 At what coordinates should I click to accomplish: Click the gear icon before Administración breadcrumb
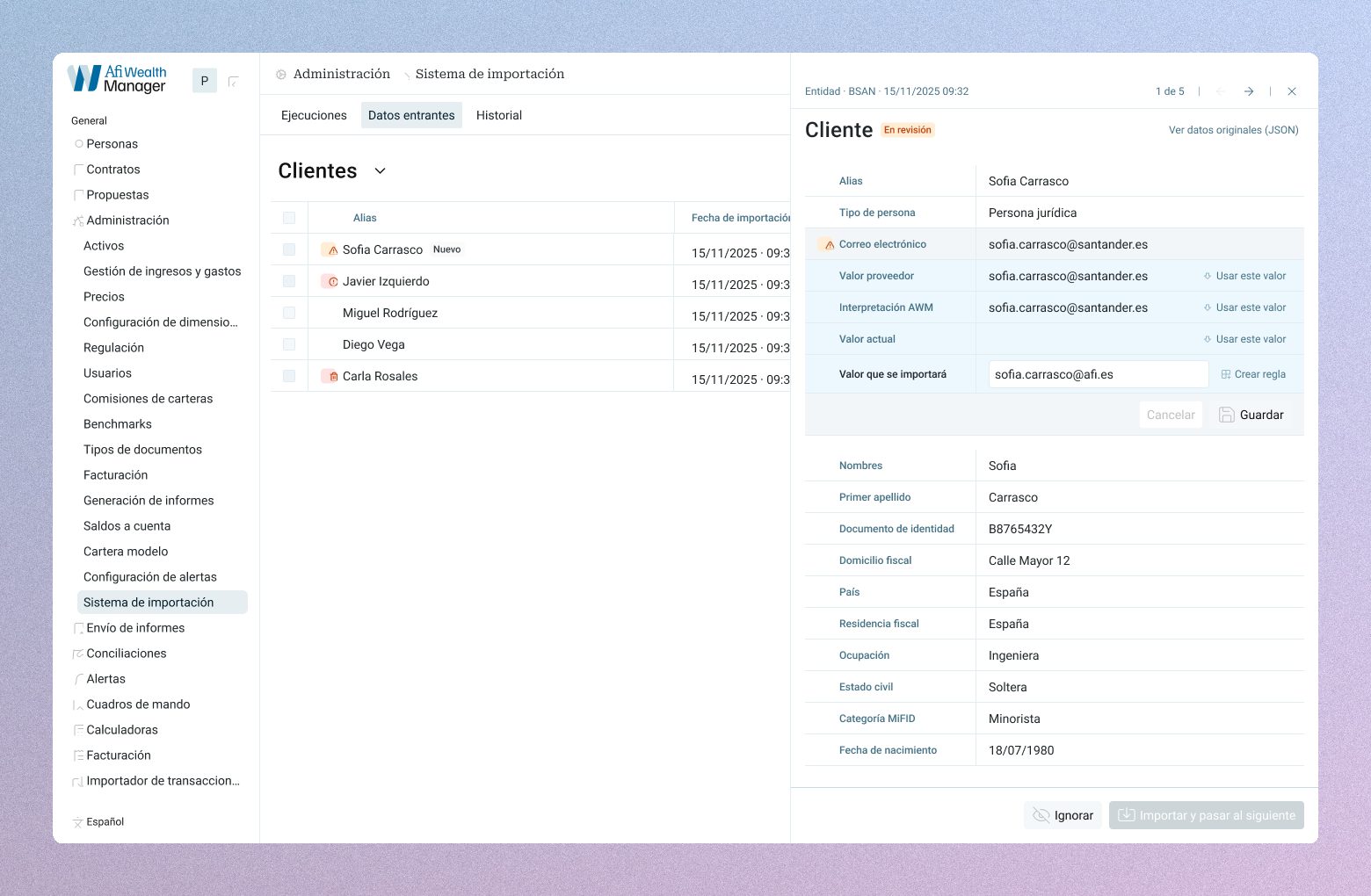[x=279, y=74]
